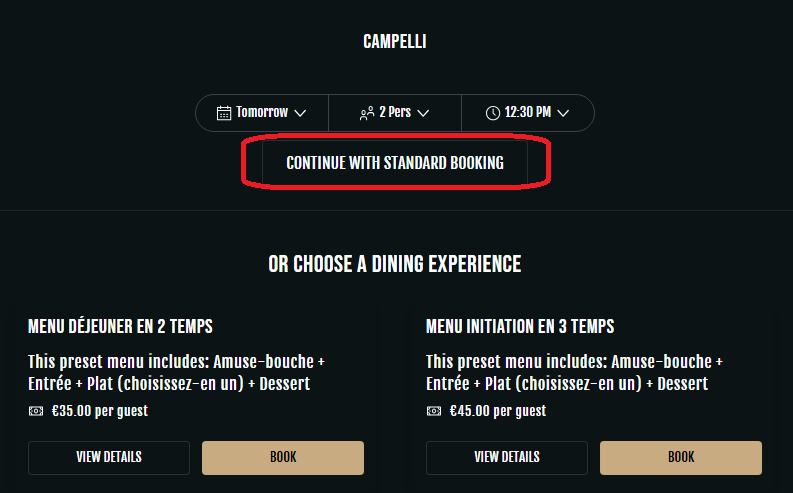Click the Or Choose a Dining Experience heading
Image resolution: width=793 pixels, height=493 pixels.
(x=395, y=264)
